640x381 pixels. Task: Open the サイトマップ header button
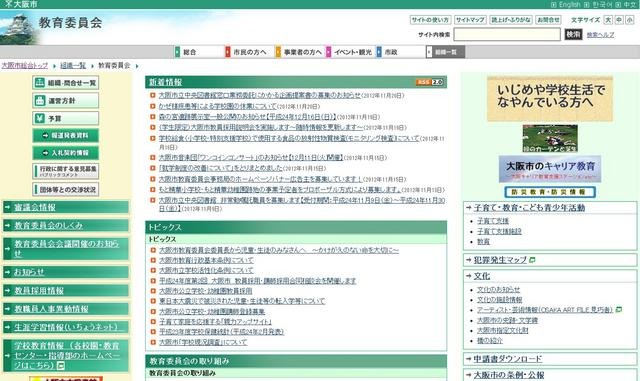coord(470,20)
